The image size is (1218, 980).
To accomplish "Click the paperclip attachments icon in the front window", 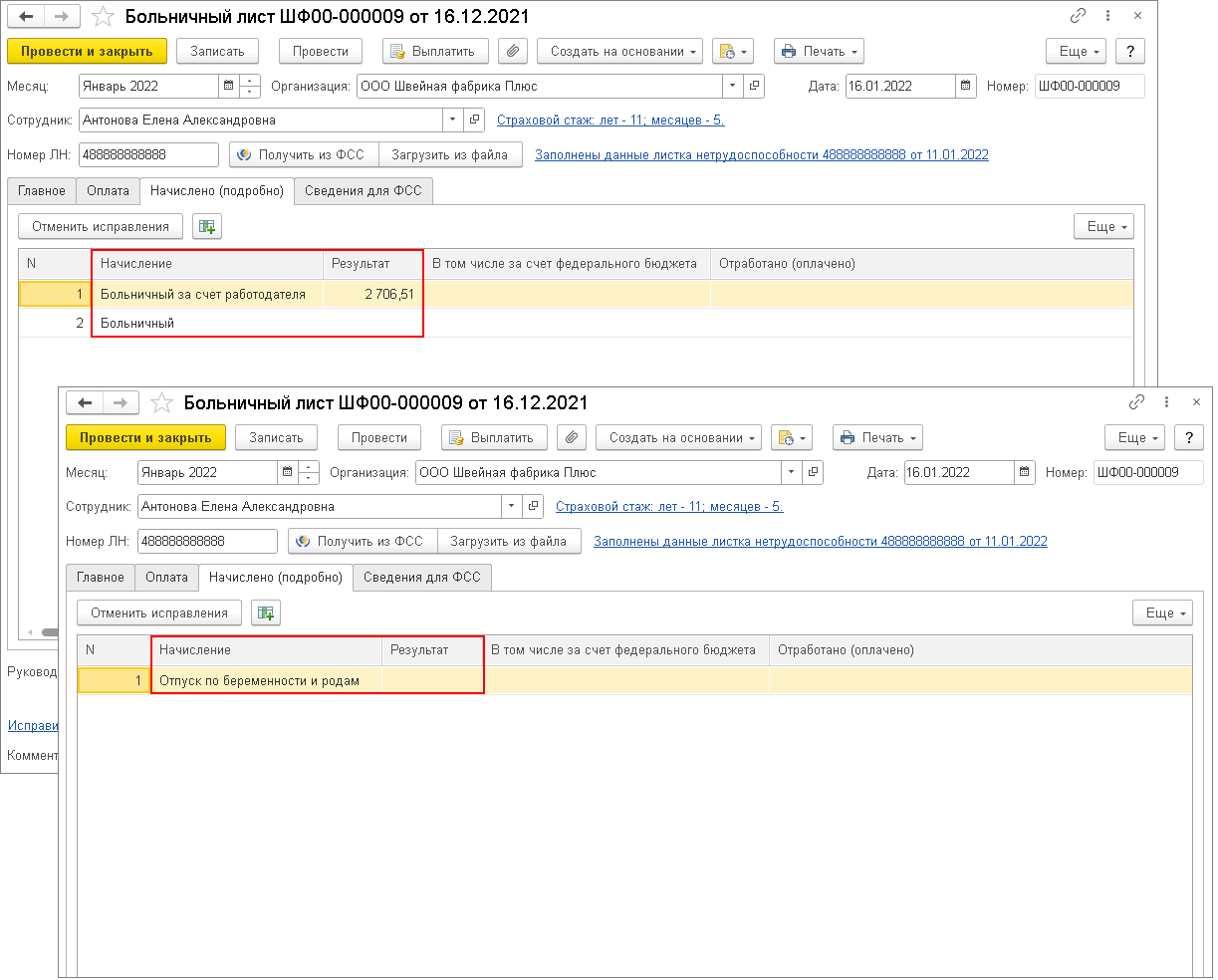I will click(572, 438).
